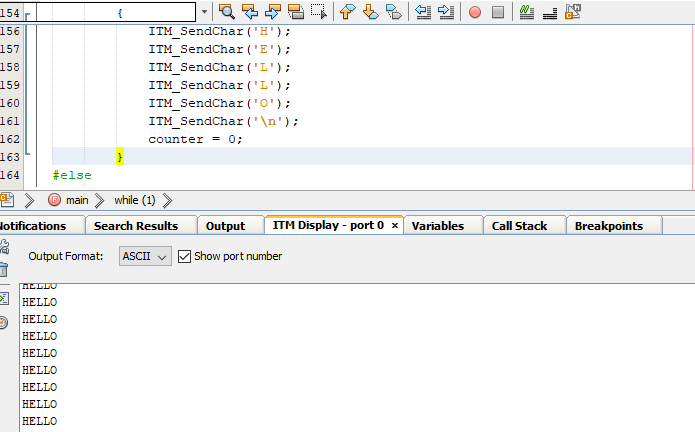Open the Output Format ASCII dropdown
The height and width of the screenshot is (432, 695).
tap(145, 256)
